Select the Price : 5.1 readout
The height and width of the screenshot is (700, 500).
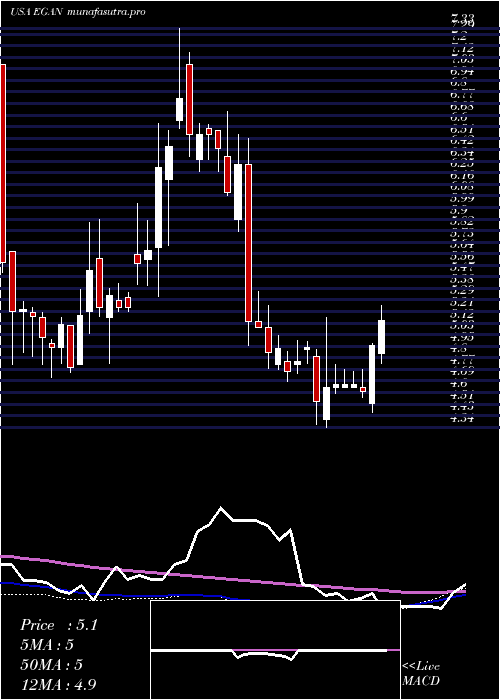(x=59, y=625)
